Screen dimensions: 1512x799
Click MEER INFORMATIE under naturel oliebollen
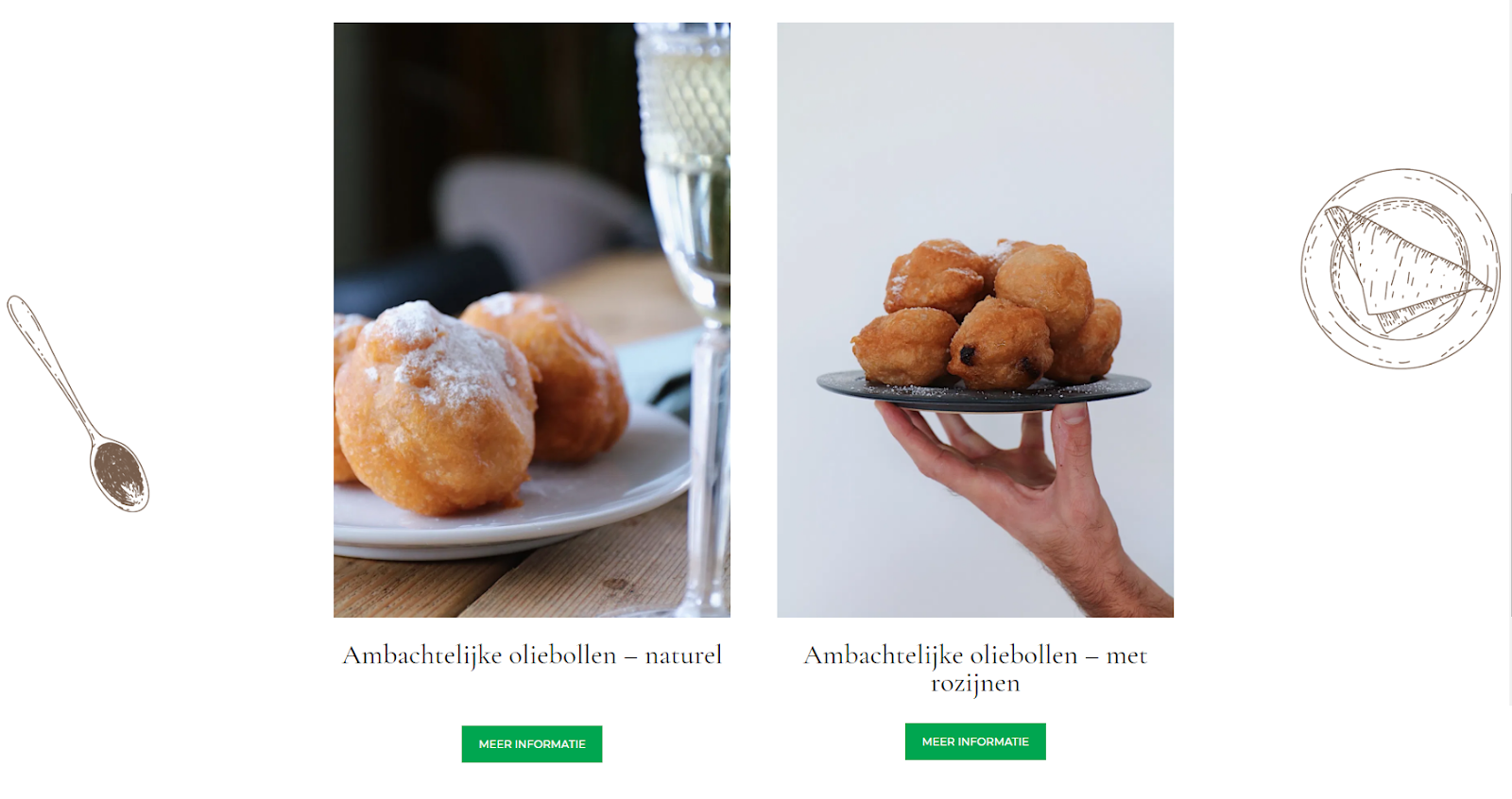click(x=532, y=744)
